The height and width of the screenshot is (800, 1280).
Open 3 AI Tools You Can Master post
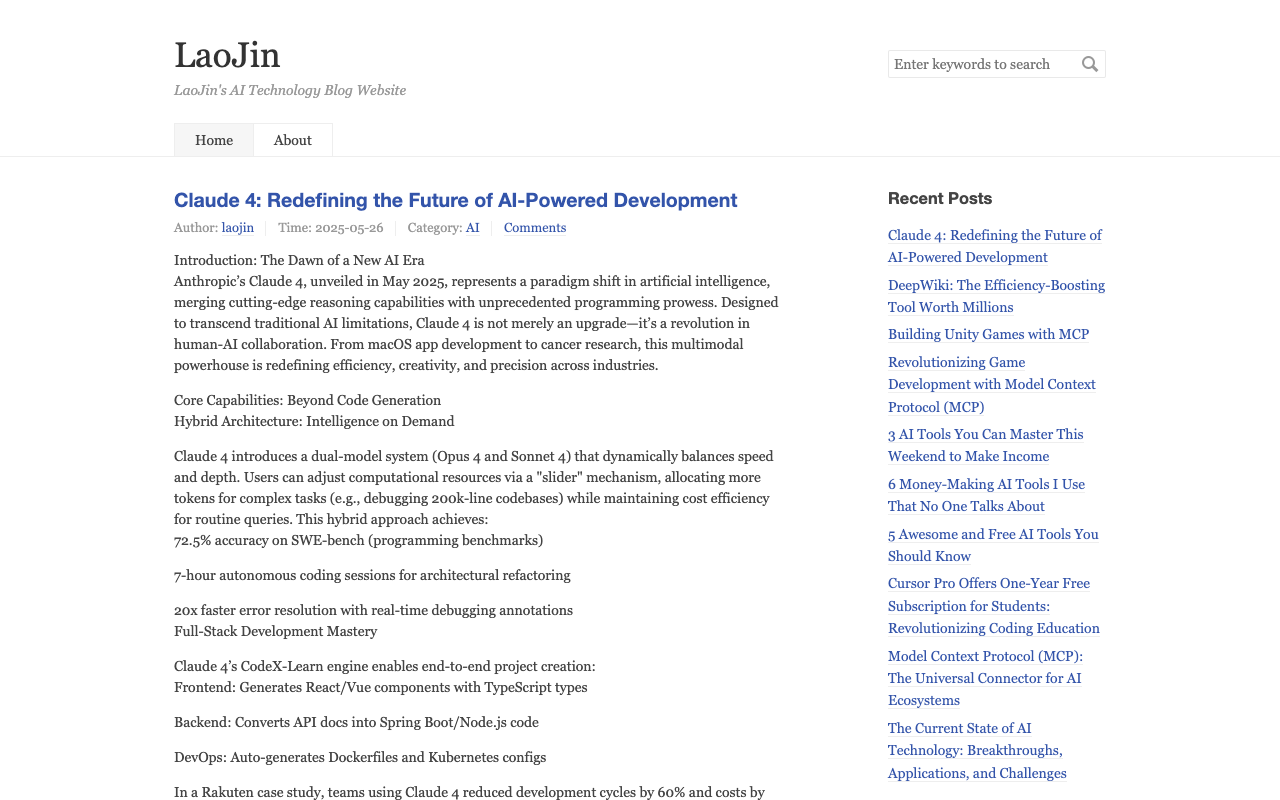pos(985,445)
